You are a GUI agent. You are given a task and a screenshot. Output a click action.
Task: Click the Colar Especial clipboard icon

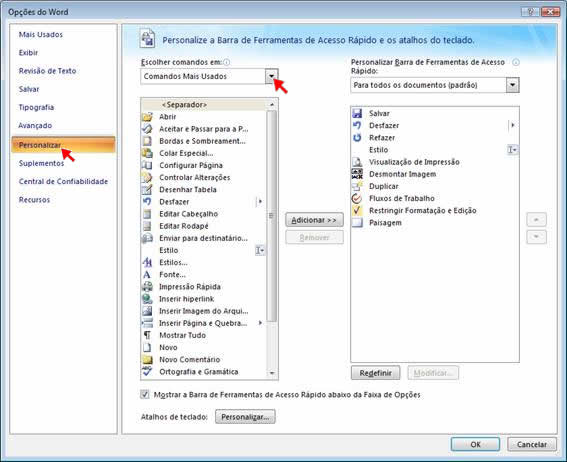pos(147,153)
